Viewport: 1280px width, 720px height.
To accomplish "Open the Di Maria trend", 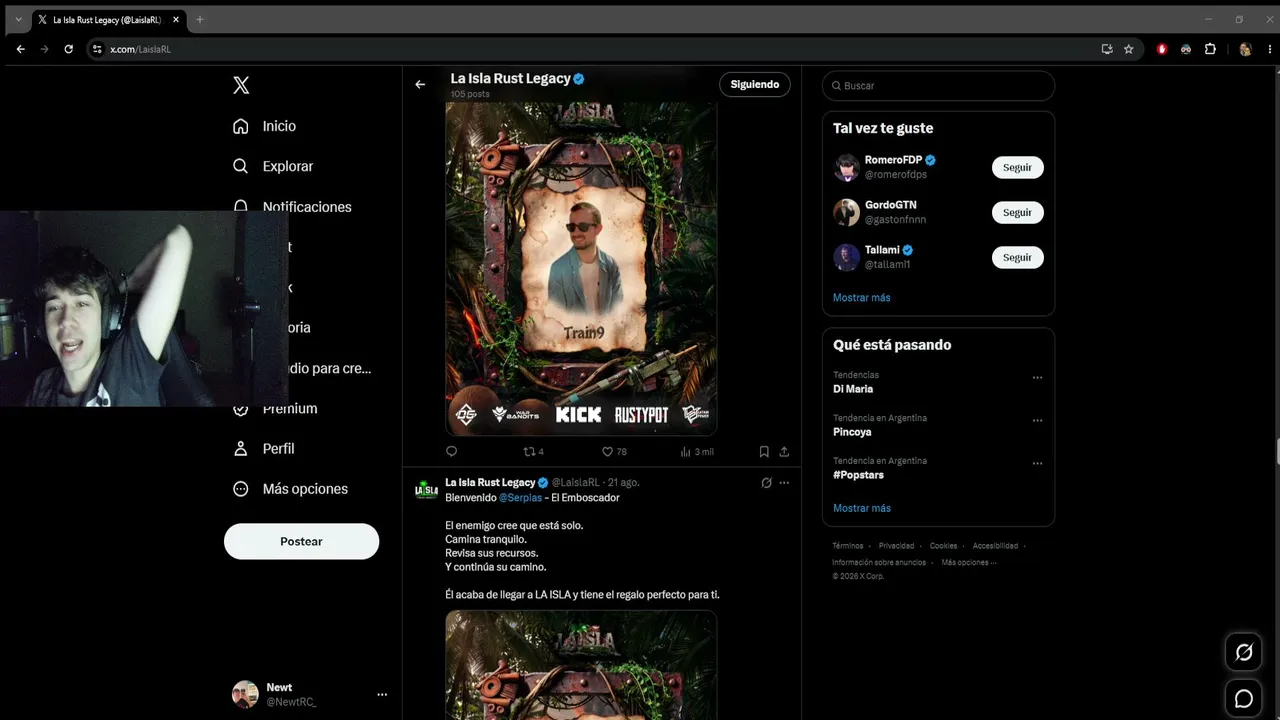I will pos(853,389).
